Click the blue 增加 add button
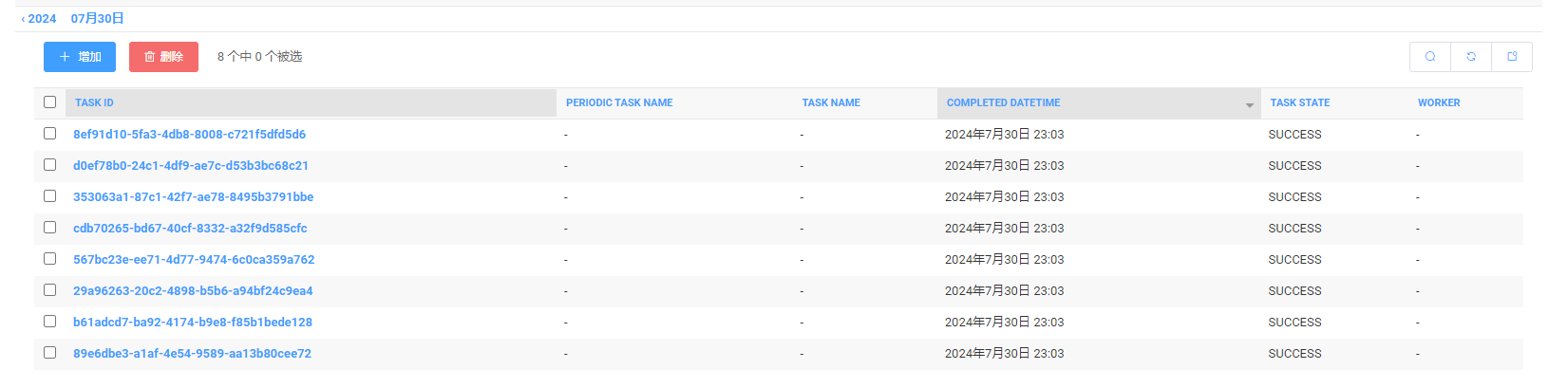Viewport: 1568px width, 388px height. pos(80,57)
